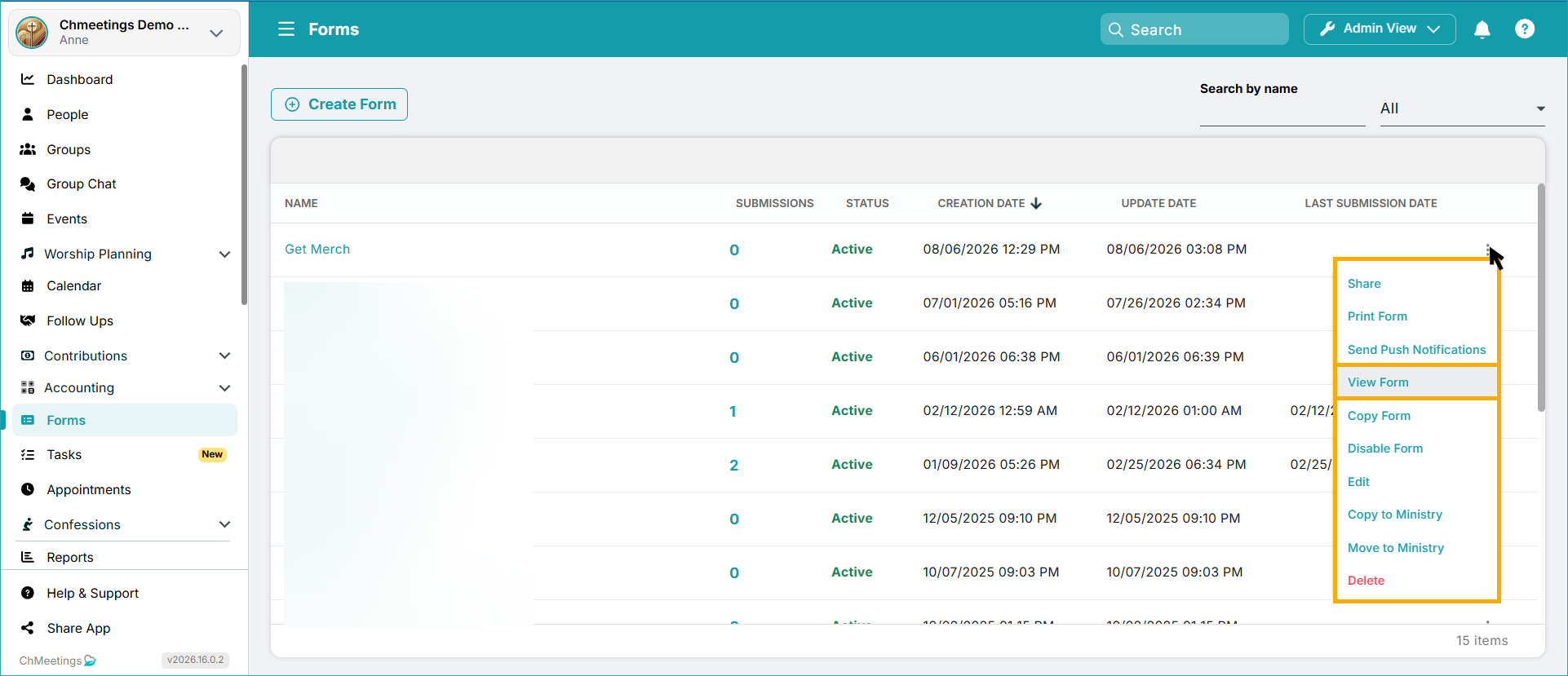Expand the Contributions submenu
1568x676 pixels.
pos(224,356)
